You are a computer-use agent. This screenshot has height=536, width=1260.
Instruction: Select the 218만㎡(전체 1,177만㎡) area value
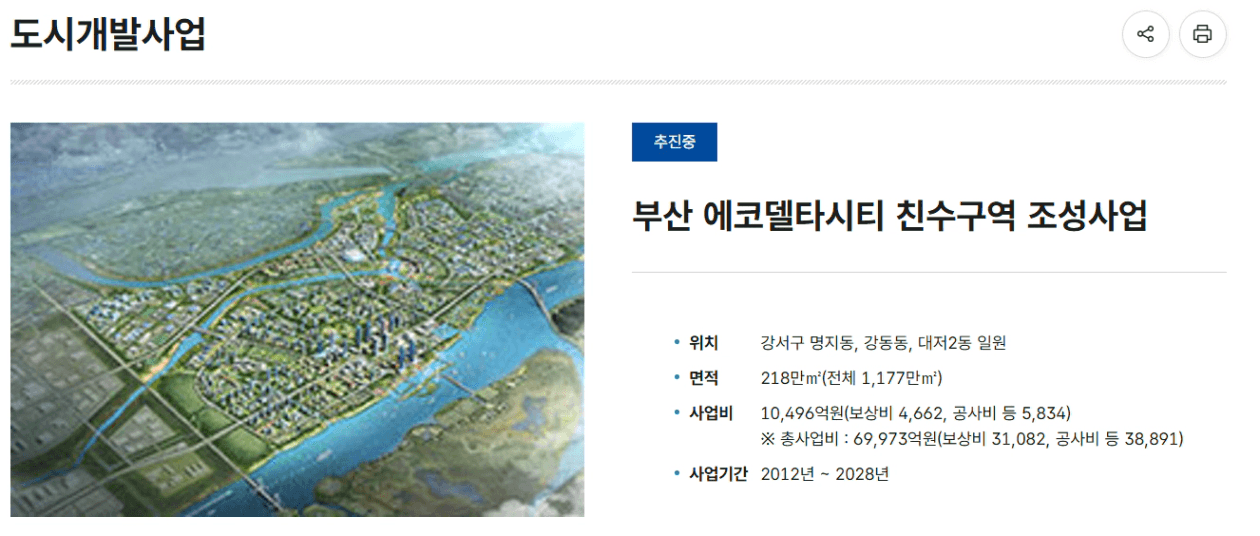[851, 378]
